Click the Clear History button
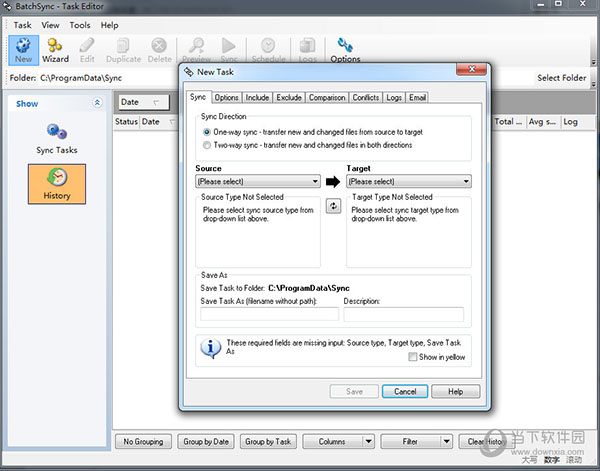Image resolution: width=600 pixels, height=471 pixels. tap(486, 442)
